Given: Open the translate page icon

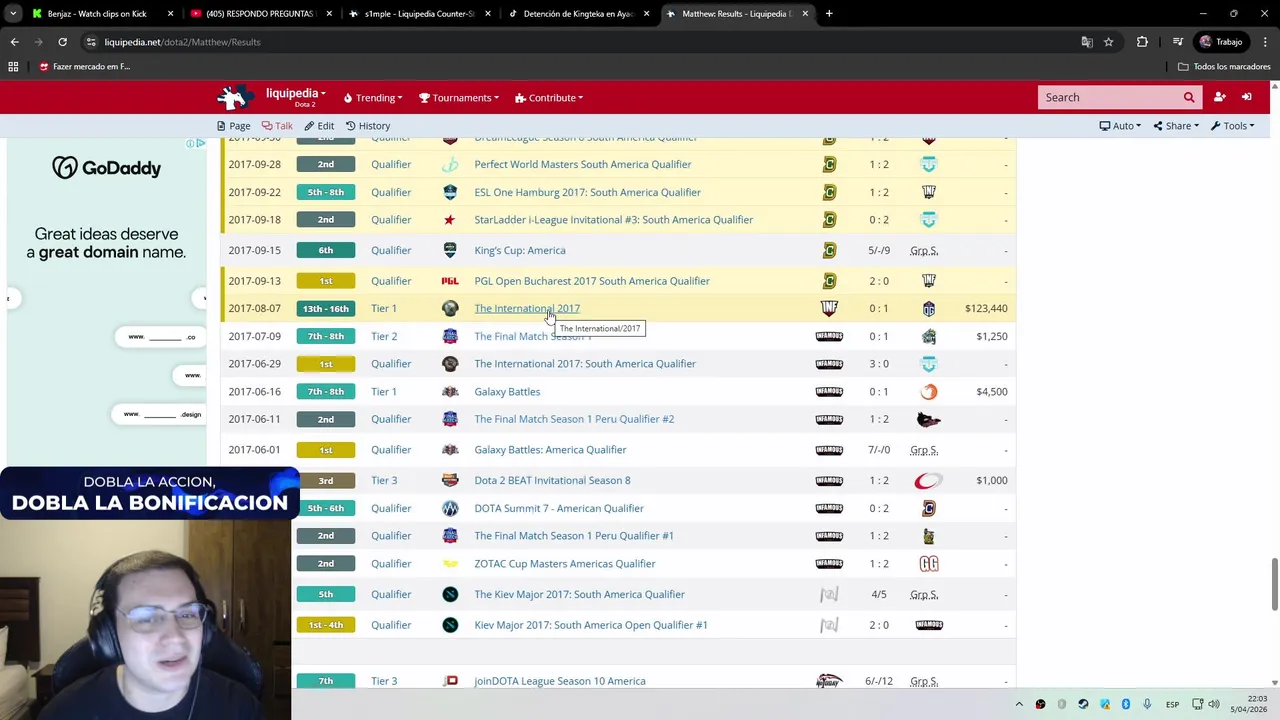Looking at the screenshot, I should click(1087, 42).
